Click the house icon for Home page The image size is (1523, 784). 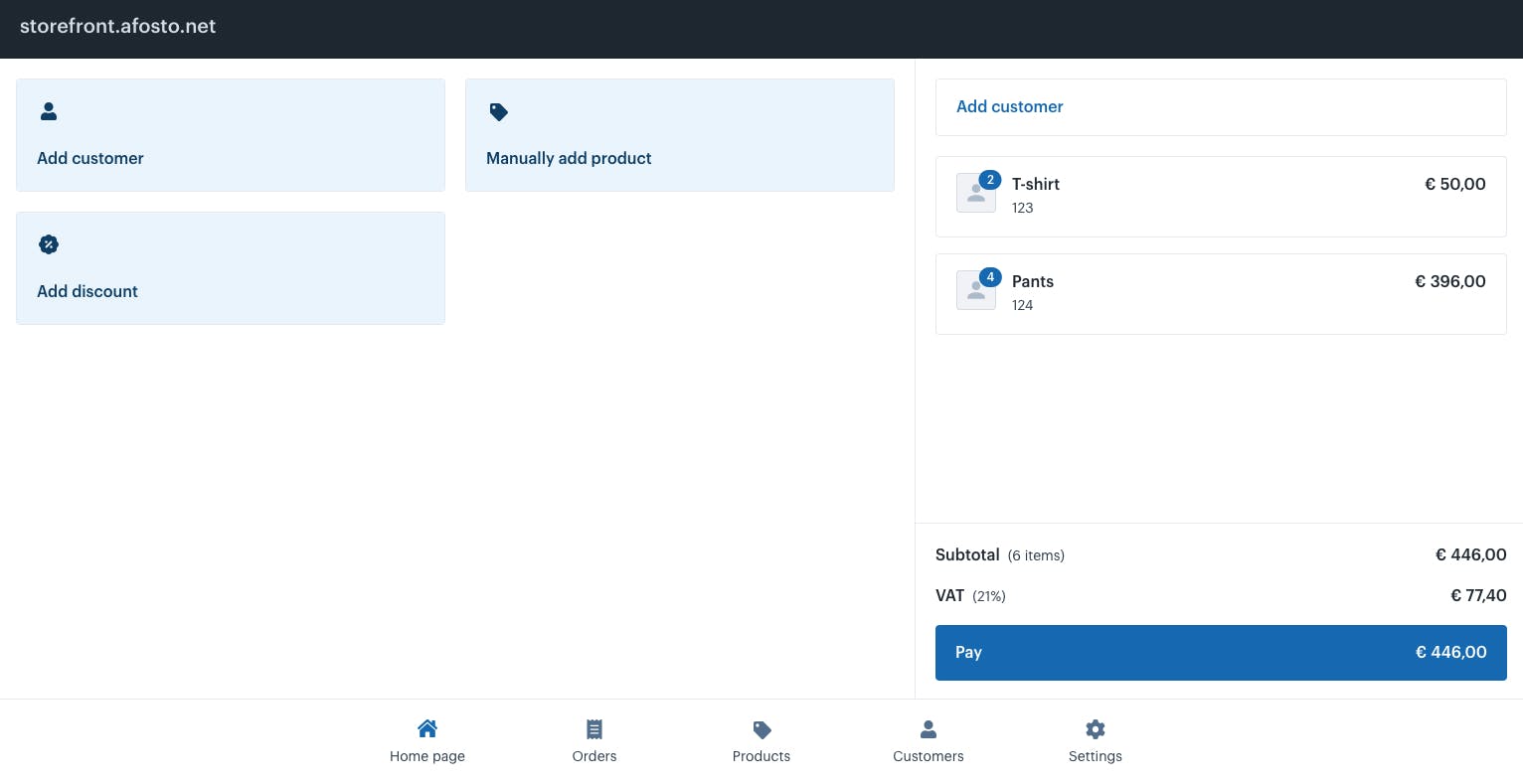coord(427,729)
